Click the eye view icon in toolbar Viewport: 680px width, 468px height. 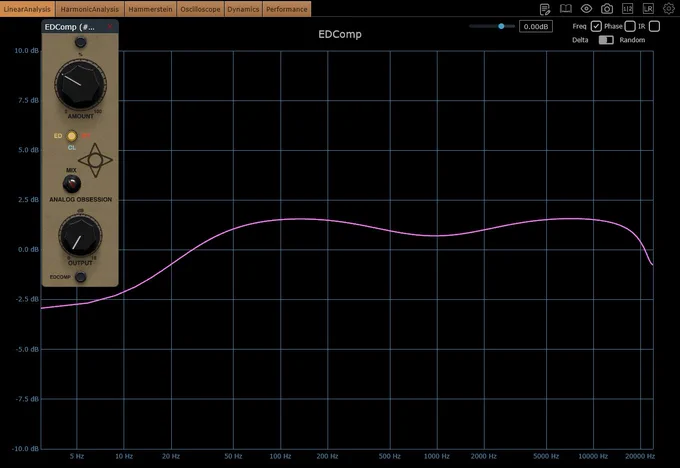pyautogui.click(x=586, y=9)
